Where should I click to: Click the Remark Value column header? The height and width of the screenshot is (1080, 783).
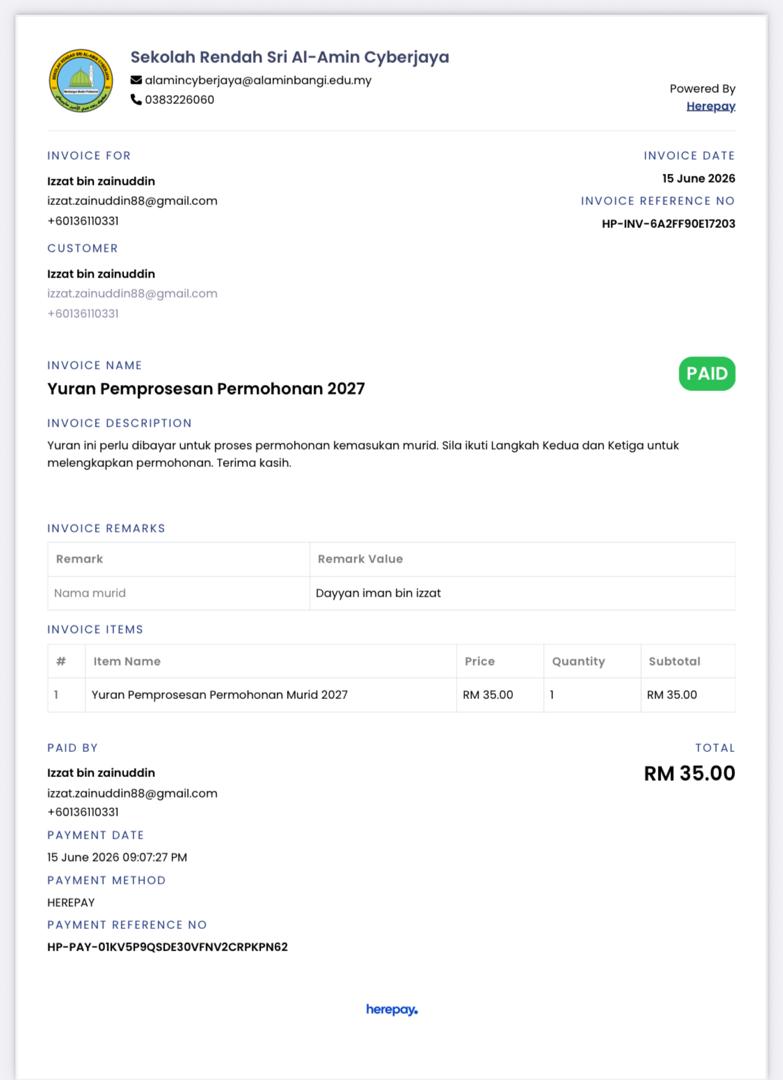point(360,559)
